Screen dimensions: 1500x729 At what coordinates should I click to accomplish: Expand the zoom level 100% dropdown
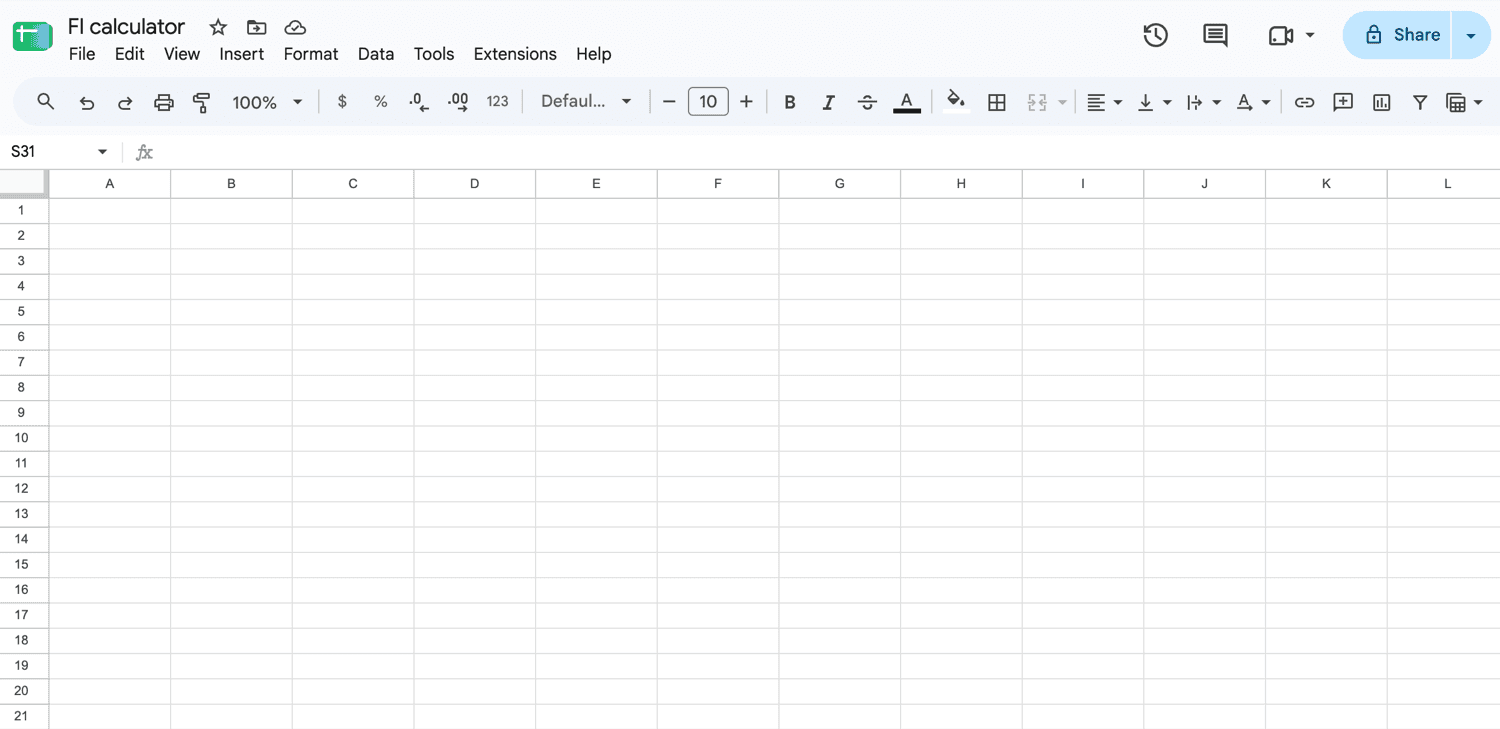[x=267, y=102]
